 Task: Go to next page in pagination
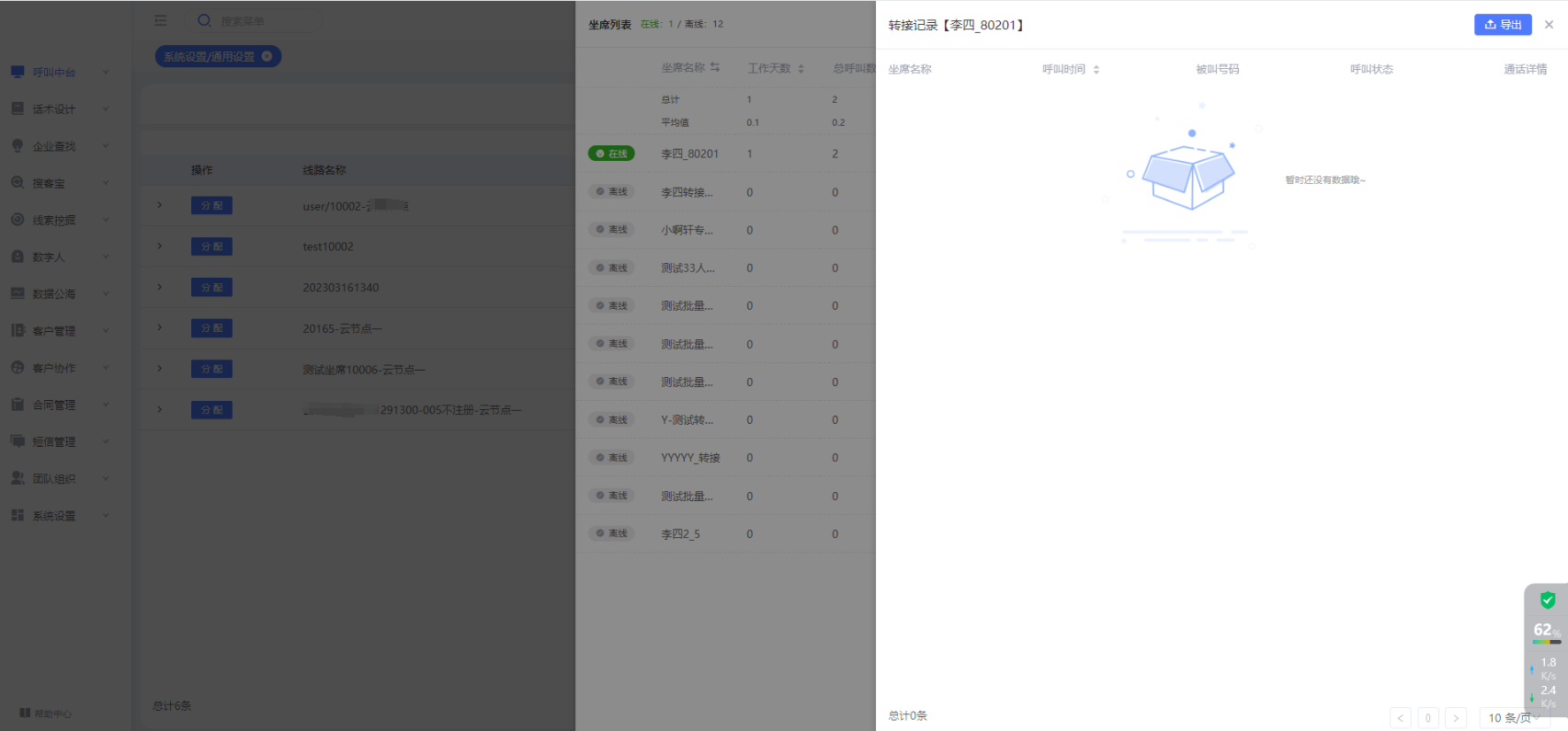tap(1455, 718)
